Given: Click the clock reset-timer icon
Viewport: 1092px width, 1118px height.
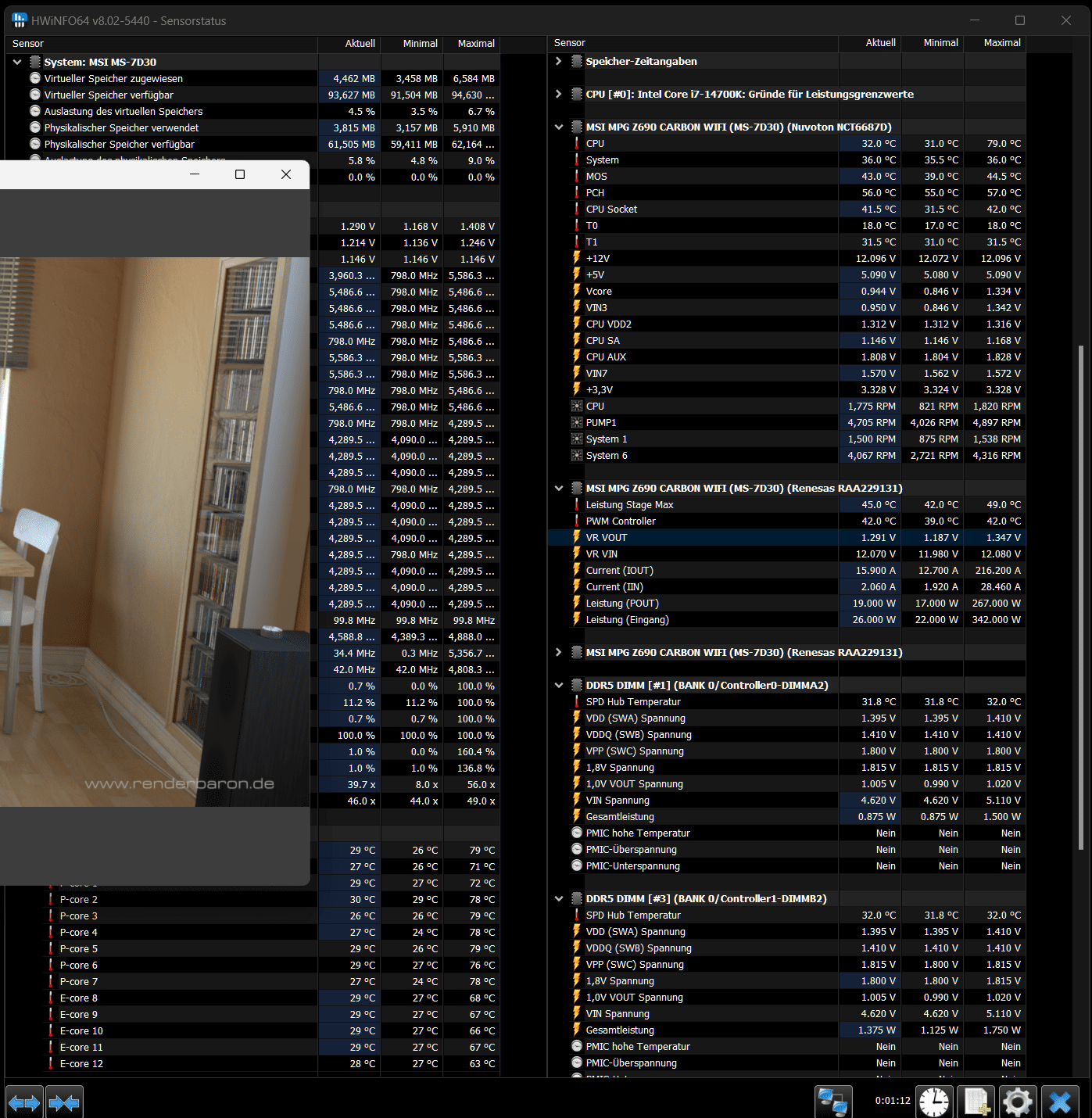Looking at the screenshot, I should click(x=934, y=1102).
